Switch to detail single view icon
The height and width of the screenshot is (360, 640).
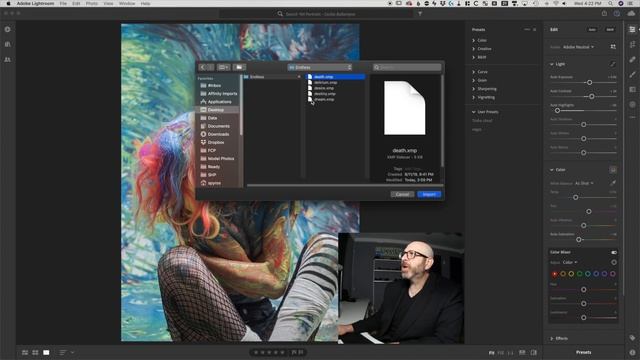[x=46, y=352]
